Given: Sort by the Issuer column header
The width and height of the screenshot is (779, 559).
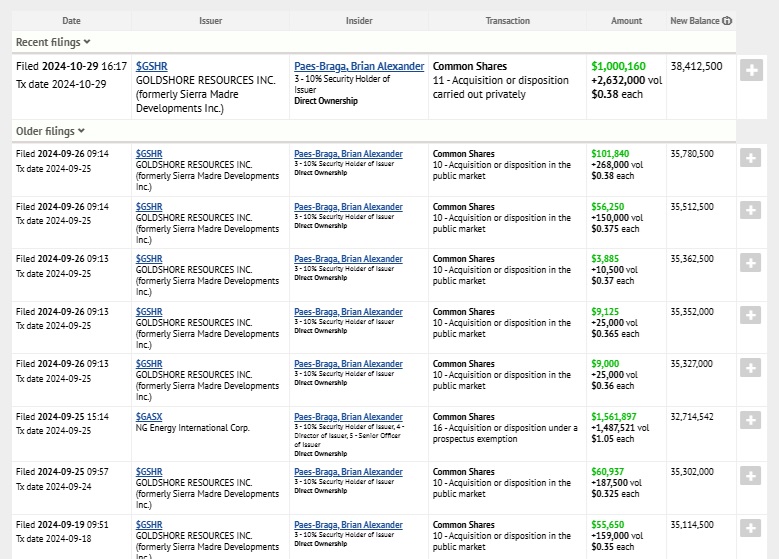Looking at the screenshot, I should (211, 20).
